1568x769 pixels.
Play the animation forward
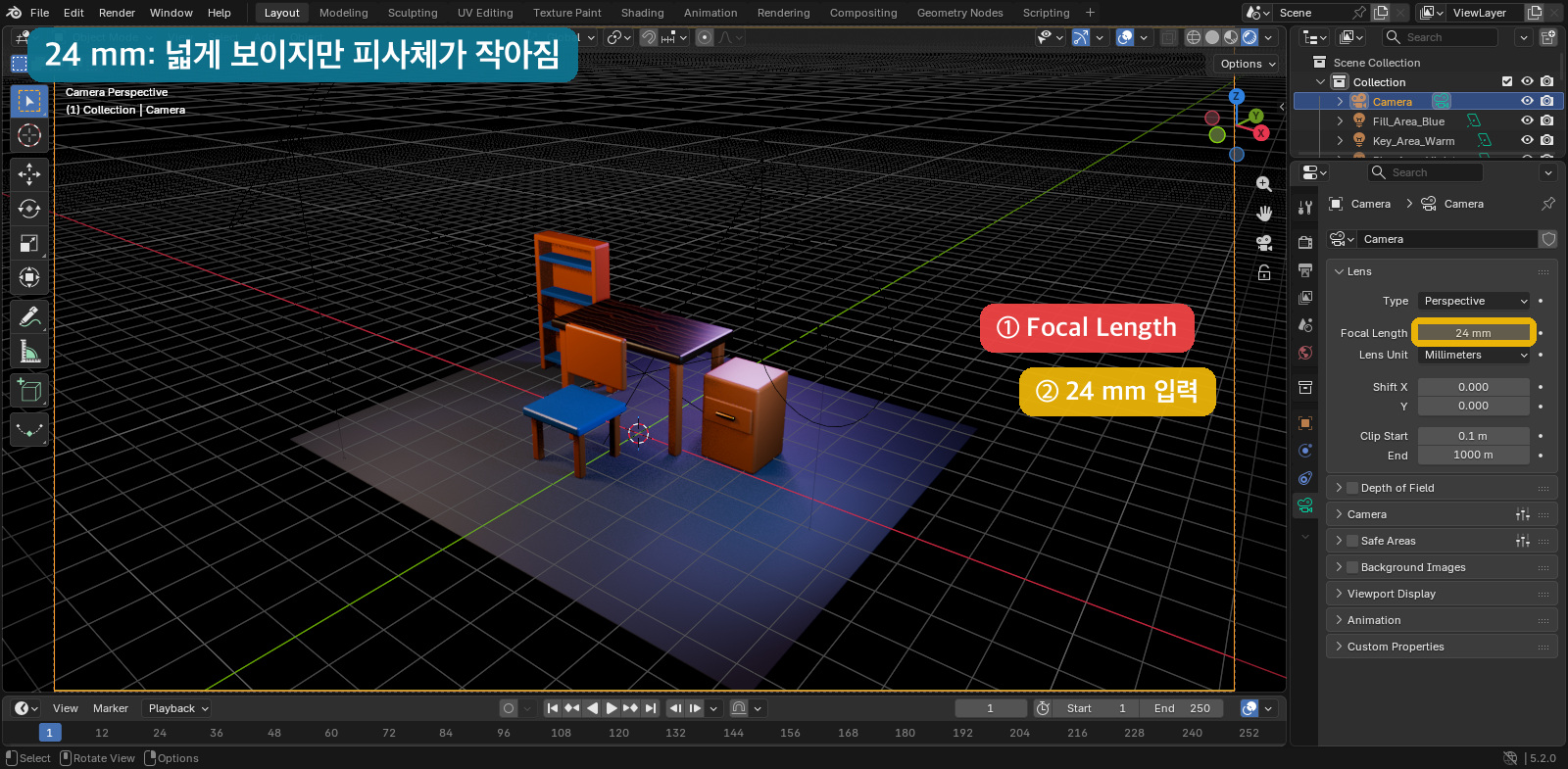click(612, 708)
